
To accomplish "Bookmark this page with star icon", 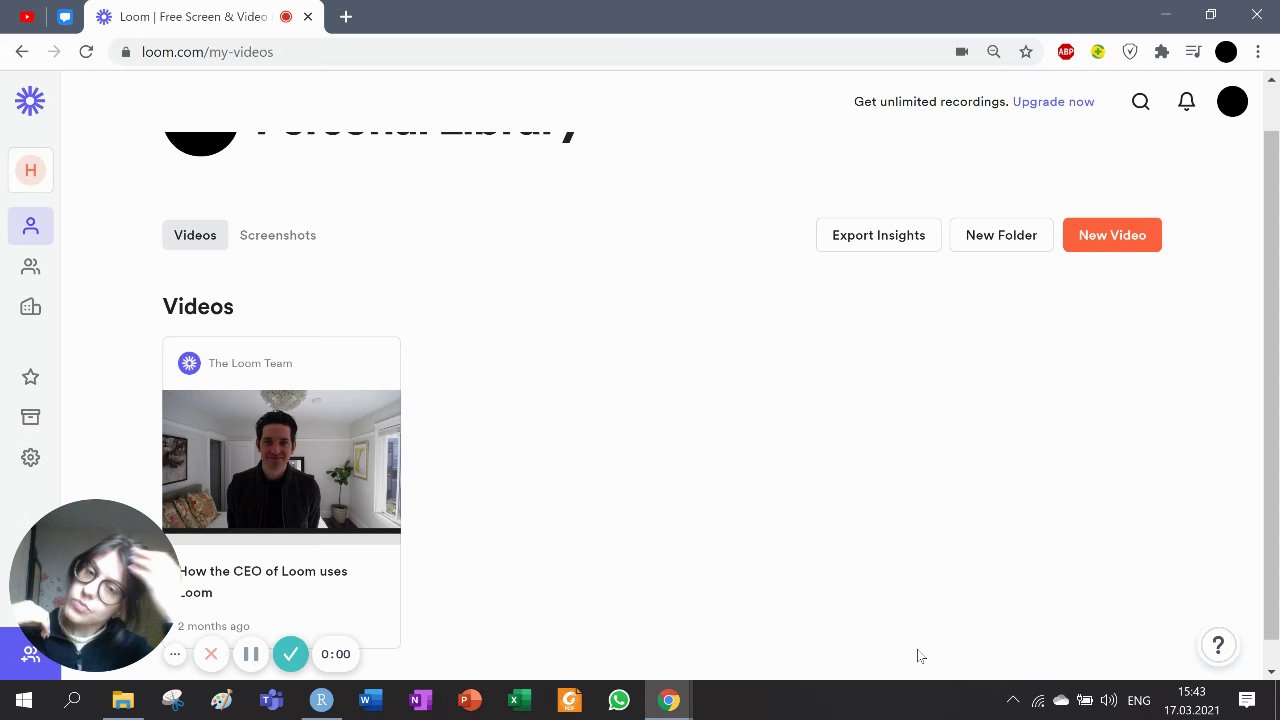I will [x=1026, y=52].
